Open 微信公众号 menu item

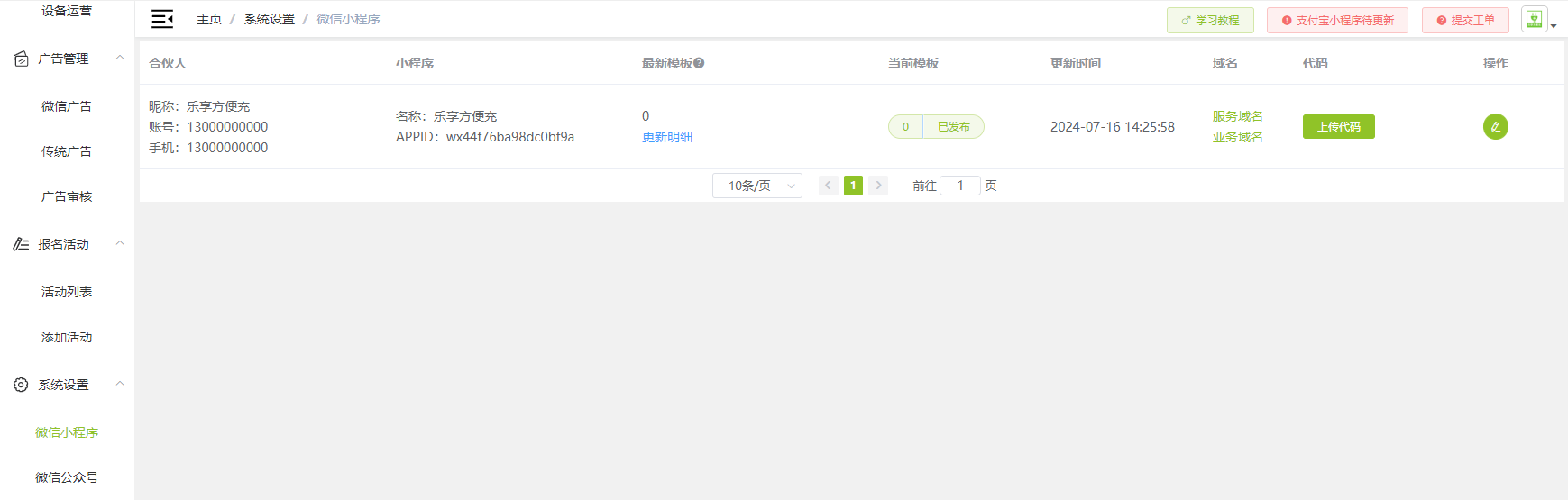pos(67,477)
